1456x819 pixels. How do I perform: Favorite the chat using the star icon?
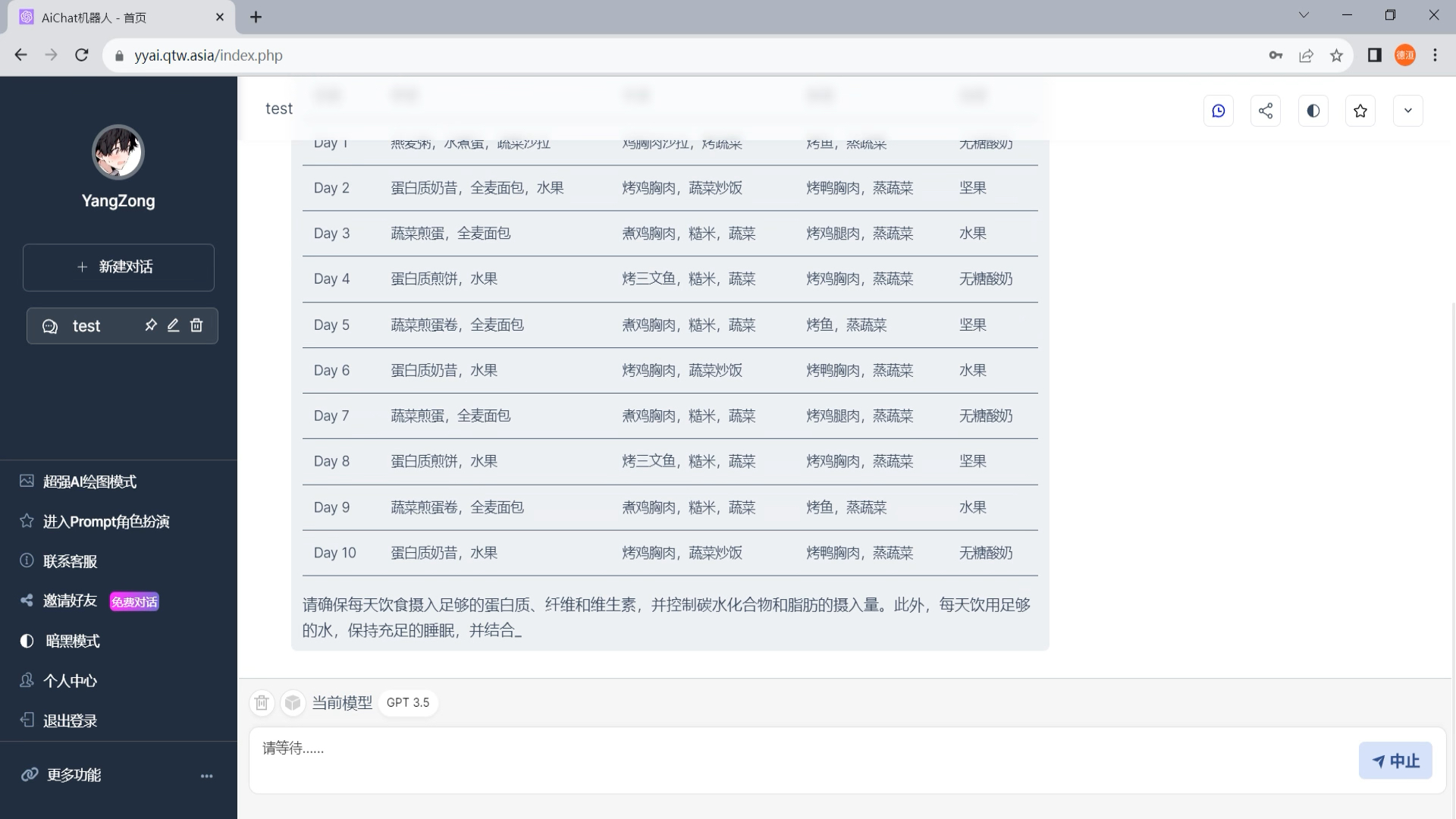[x=1360, y=111]
